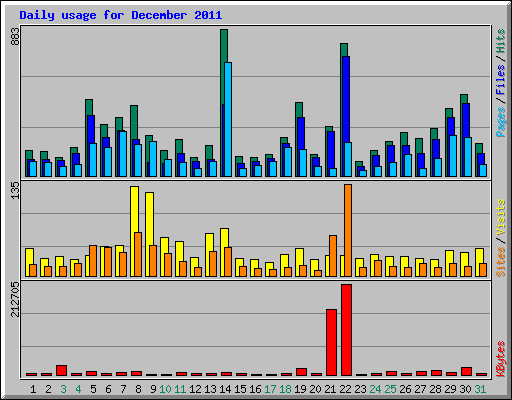Image resolution: width=512 pixels, height=400 pixels.
Task: Click day label 19 on the x-axis
Action: tap(300, 389)
